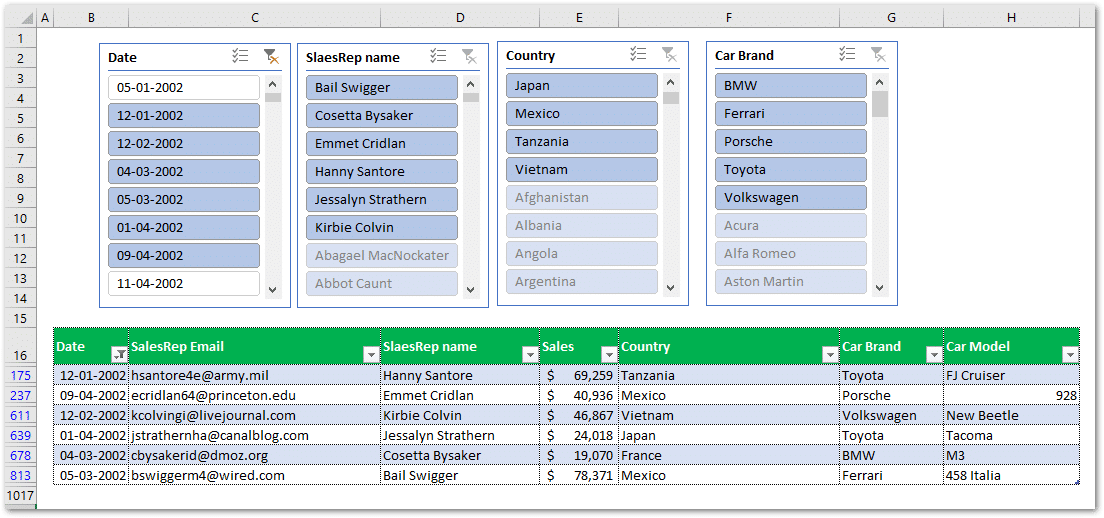The width and height of the screenshot is (1104, 518).
Task: Toggle Ferrari in Car Brand slicer
Action: (790, 114)
